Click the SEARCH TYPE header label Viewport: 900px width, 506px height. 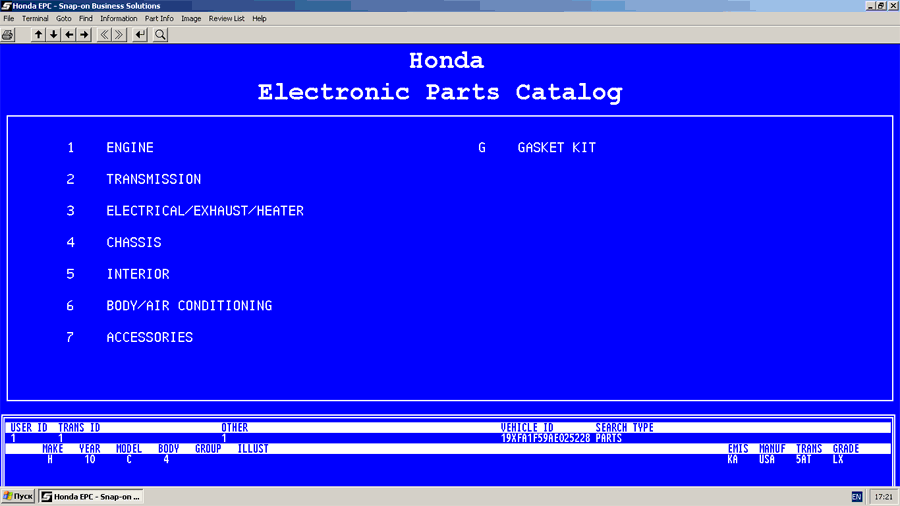pyautogui.click(x=624, y=428)
